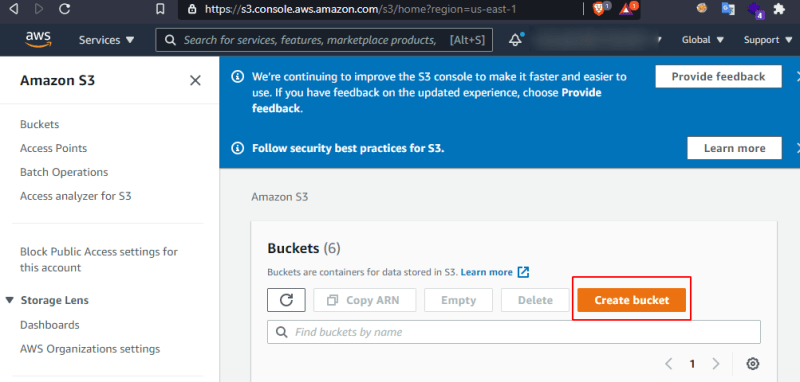This screenshot has width=800, height=382.
Task: Open the Support dropdown menu
Action: click(x=768, y=40)
